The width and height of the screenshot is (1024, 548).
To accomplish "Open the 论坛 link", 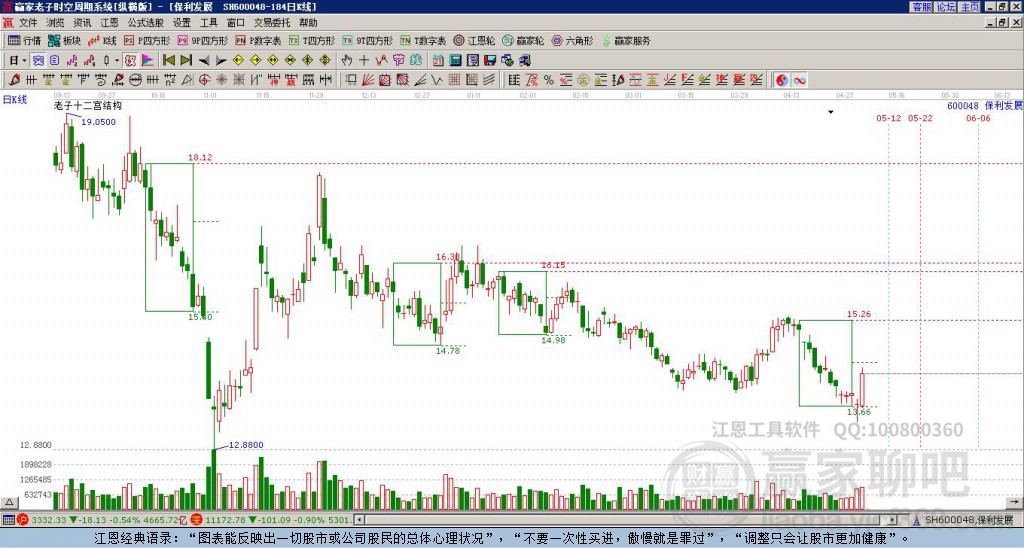I will (946, 7).
